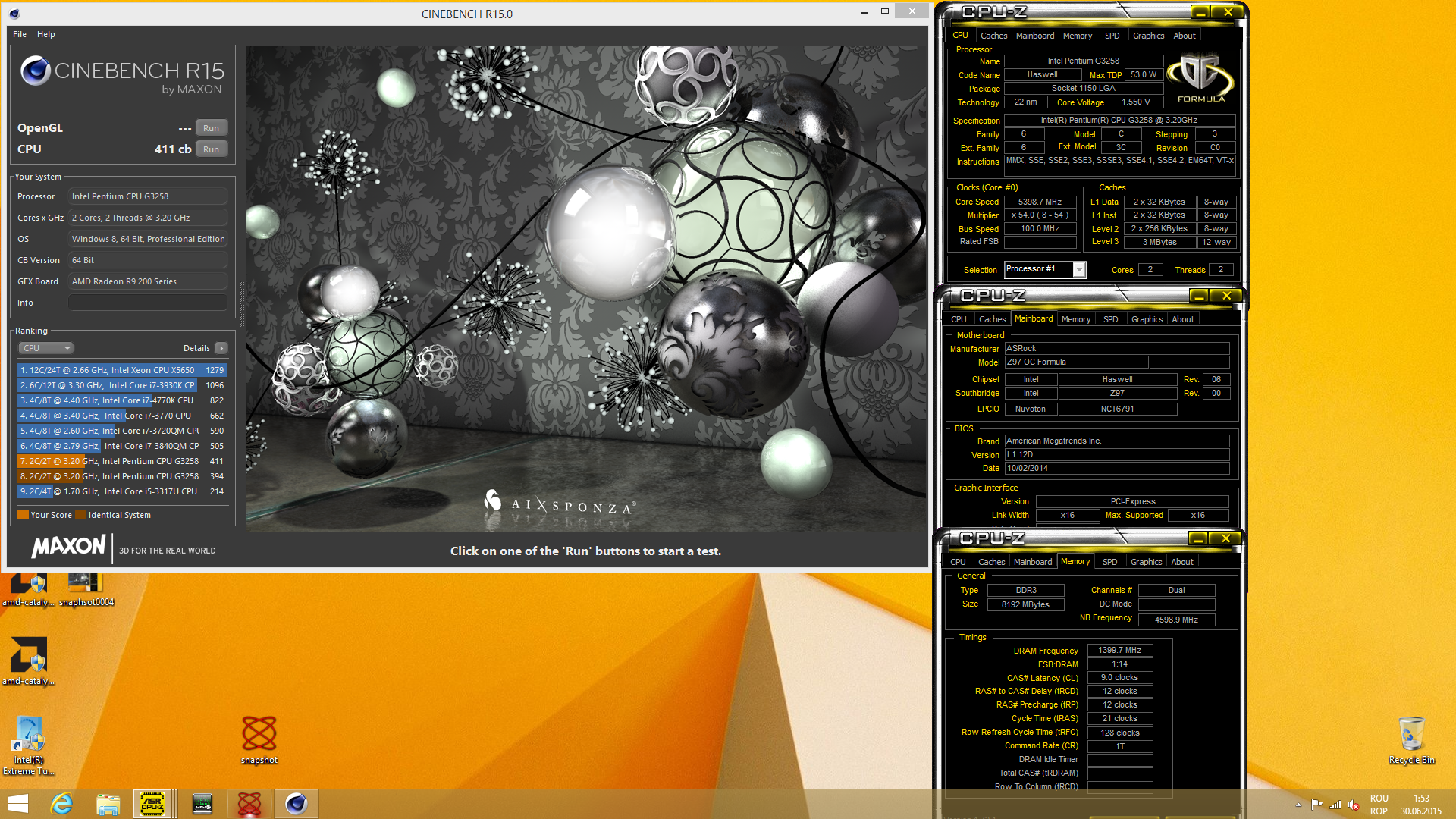Open the File menu in Cinebench
The width and height of the screenshot is (1456, 819).
point(20,34)
